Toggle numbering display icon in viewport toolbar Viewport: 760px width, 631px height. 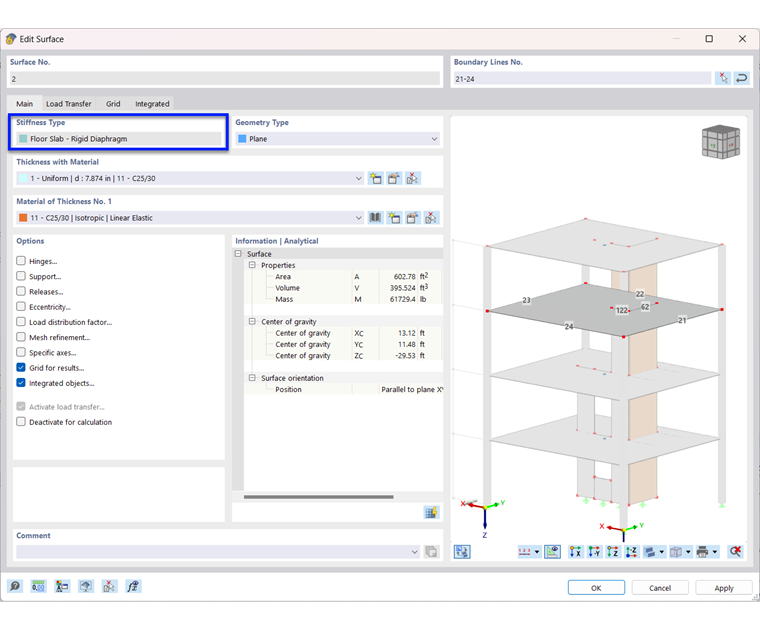(524, 552)
